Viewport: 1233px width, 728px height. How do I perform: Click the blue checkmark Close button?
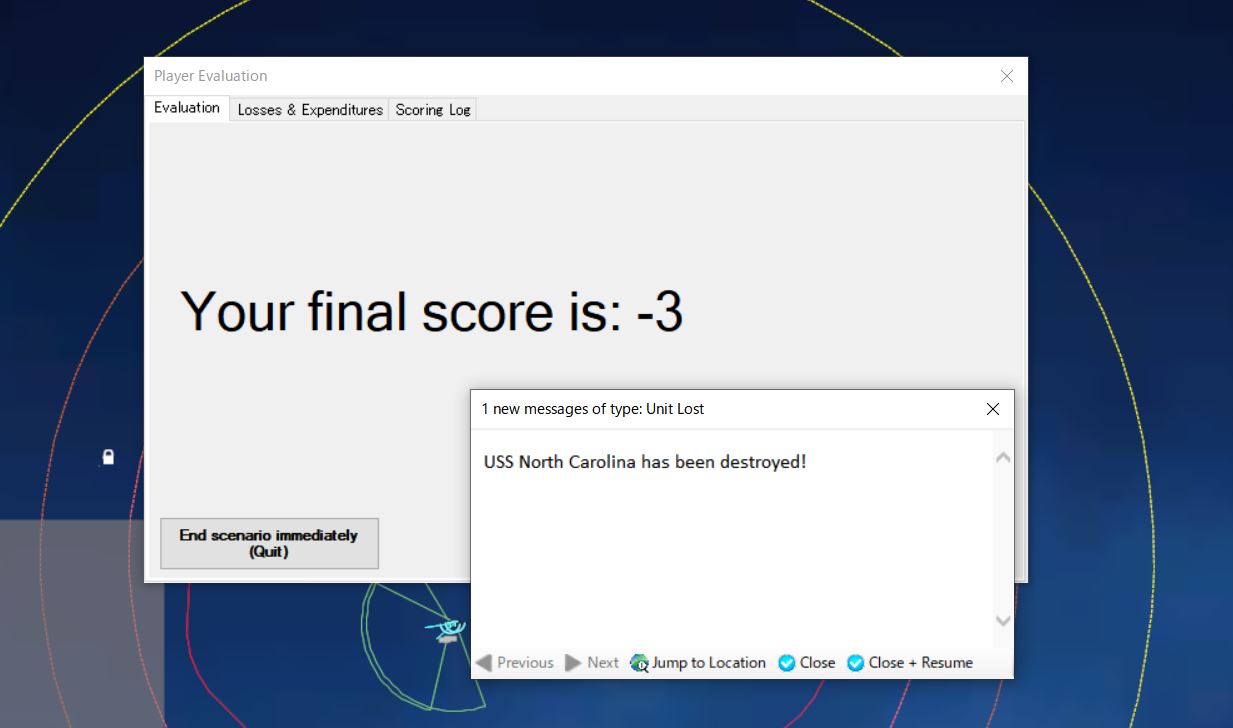pyautogui.click(x=787, y=663)
